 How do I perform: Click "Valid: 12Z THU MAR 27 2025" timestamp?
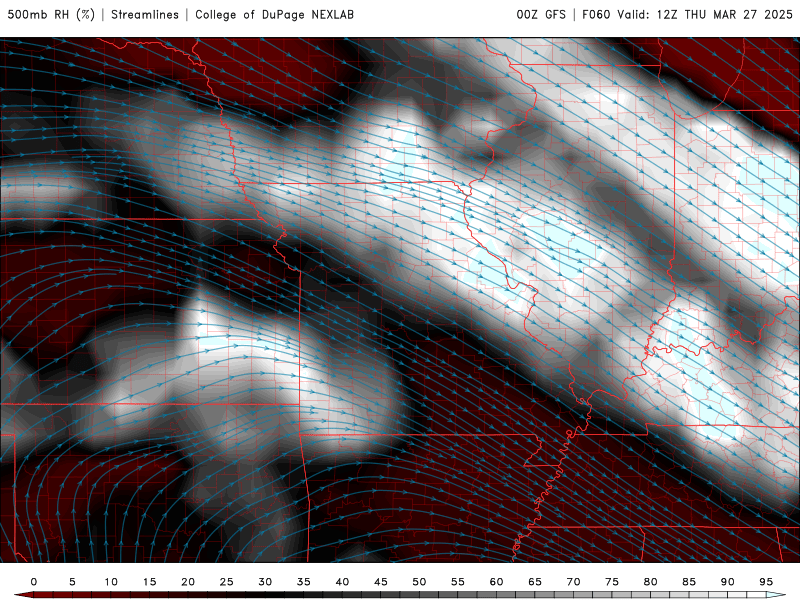705,14
